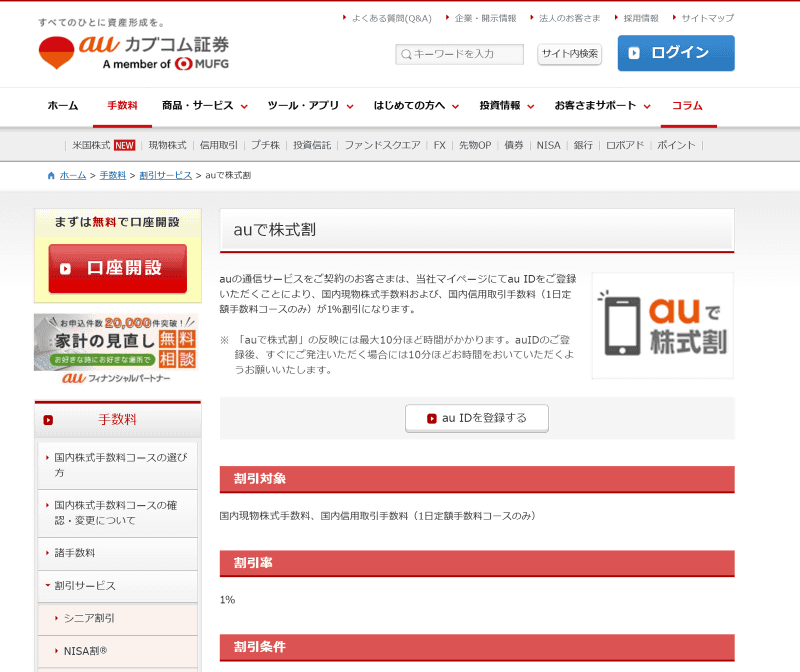
Task: Click the keyword search input field
Action: (x=460, y=55)
